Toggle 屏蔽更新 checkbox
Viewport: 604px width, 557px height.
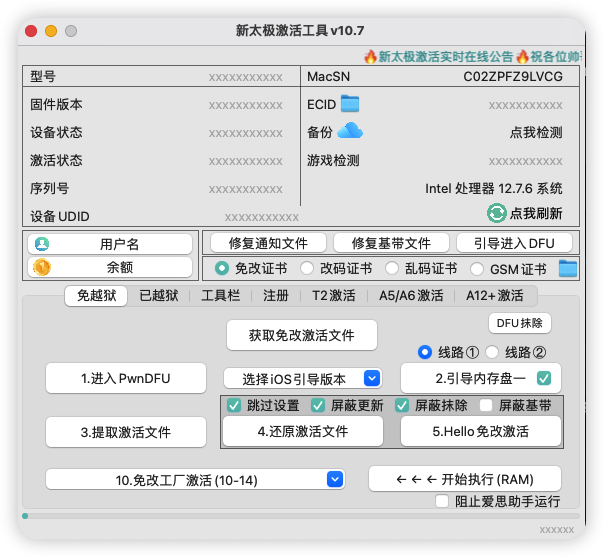click(x=318, y=405)
